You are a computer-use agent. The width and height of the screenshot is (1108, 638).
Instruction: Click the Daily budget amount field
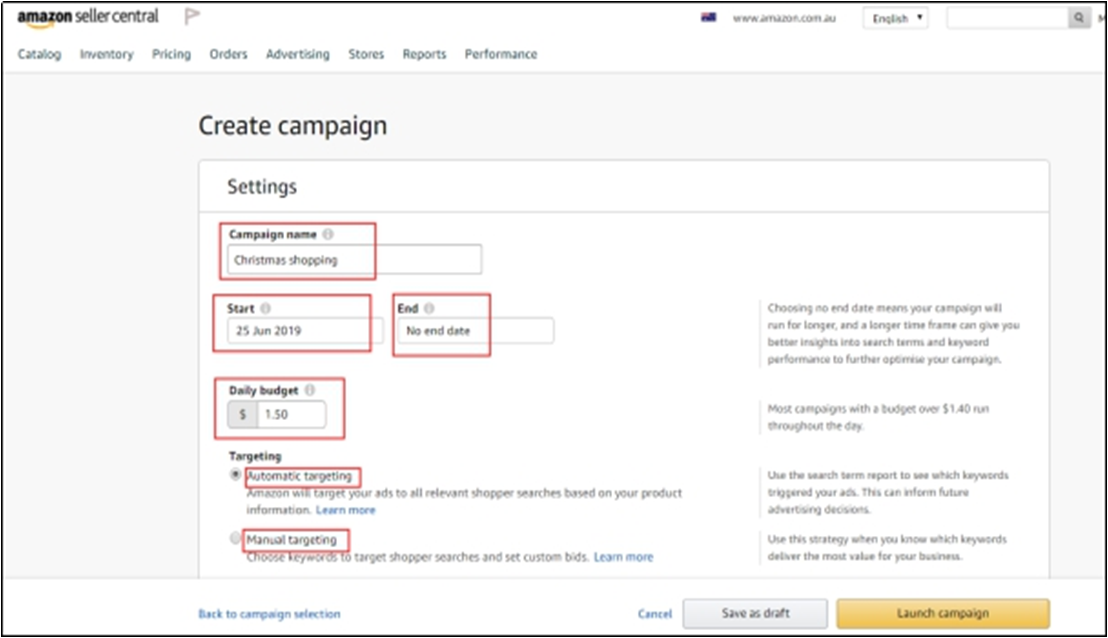(291, 414)
